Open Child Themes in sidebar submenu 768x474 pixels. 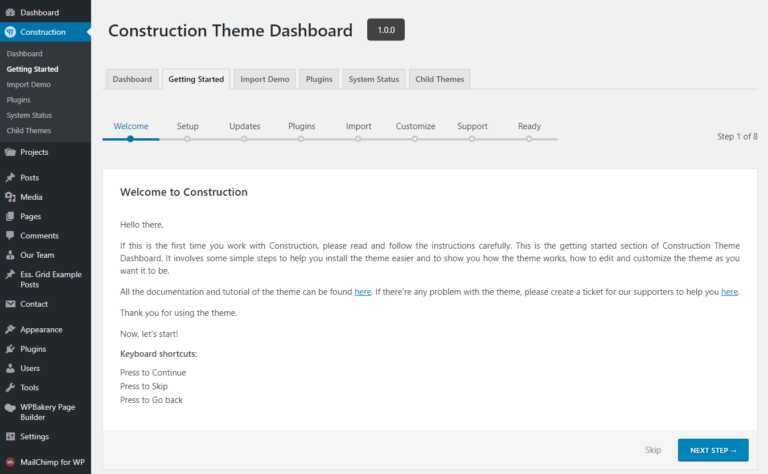28,131
